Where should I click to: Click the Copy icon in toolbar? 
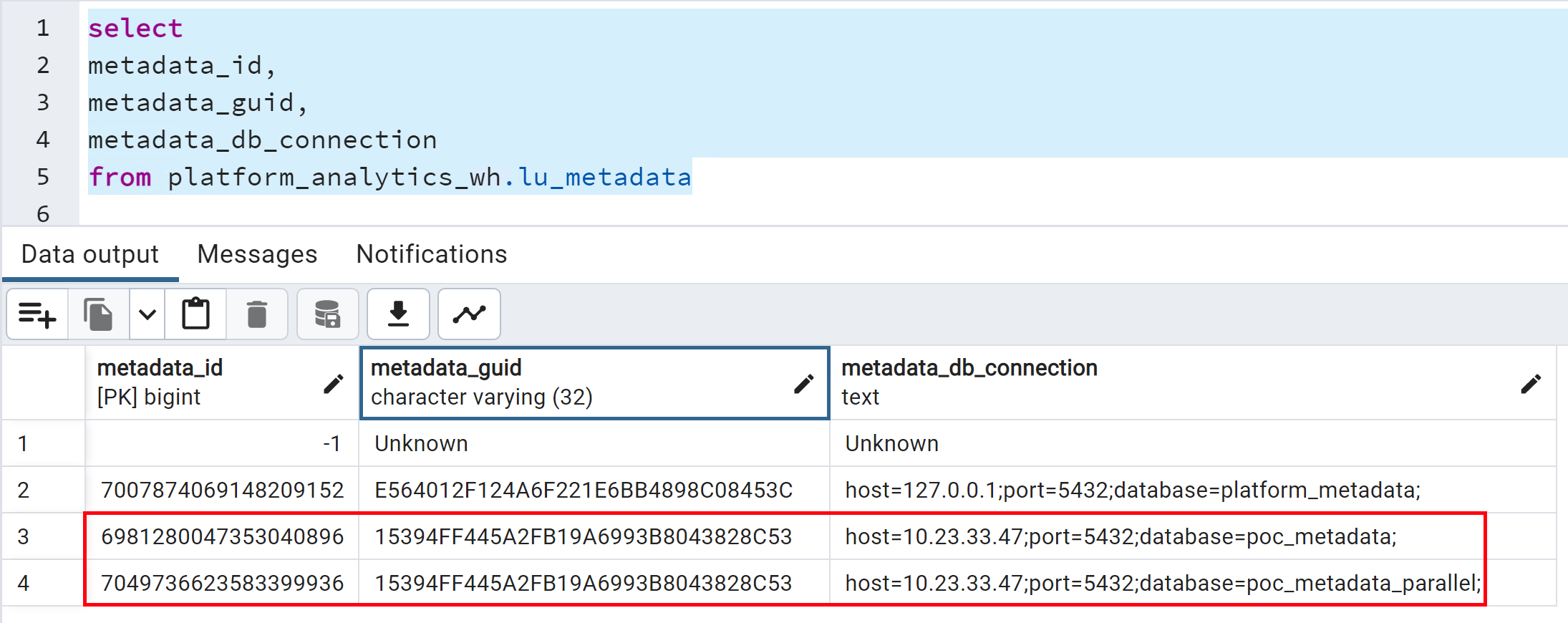pos(98,314)
